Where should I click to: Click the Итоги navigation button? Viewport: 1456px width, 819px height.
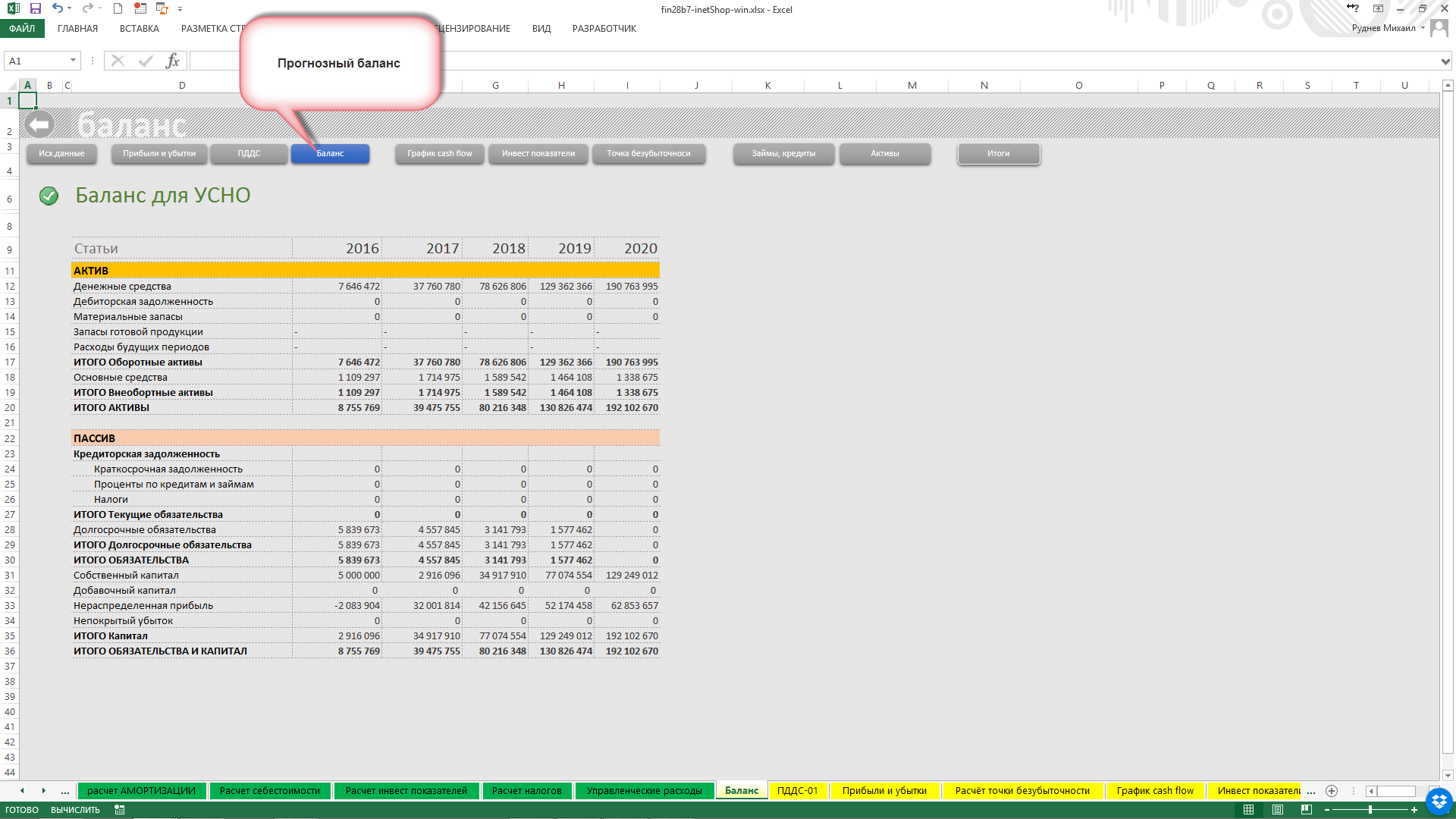click(998, 153)
